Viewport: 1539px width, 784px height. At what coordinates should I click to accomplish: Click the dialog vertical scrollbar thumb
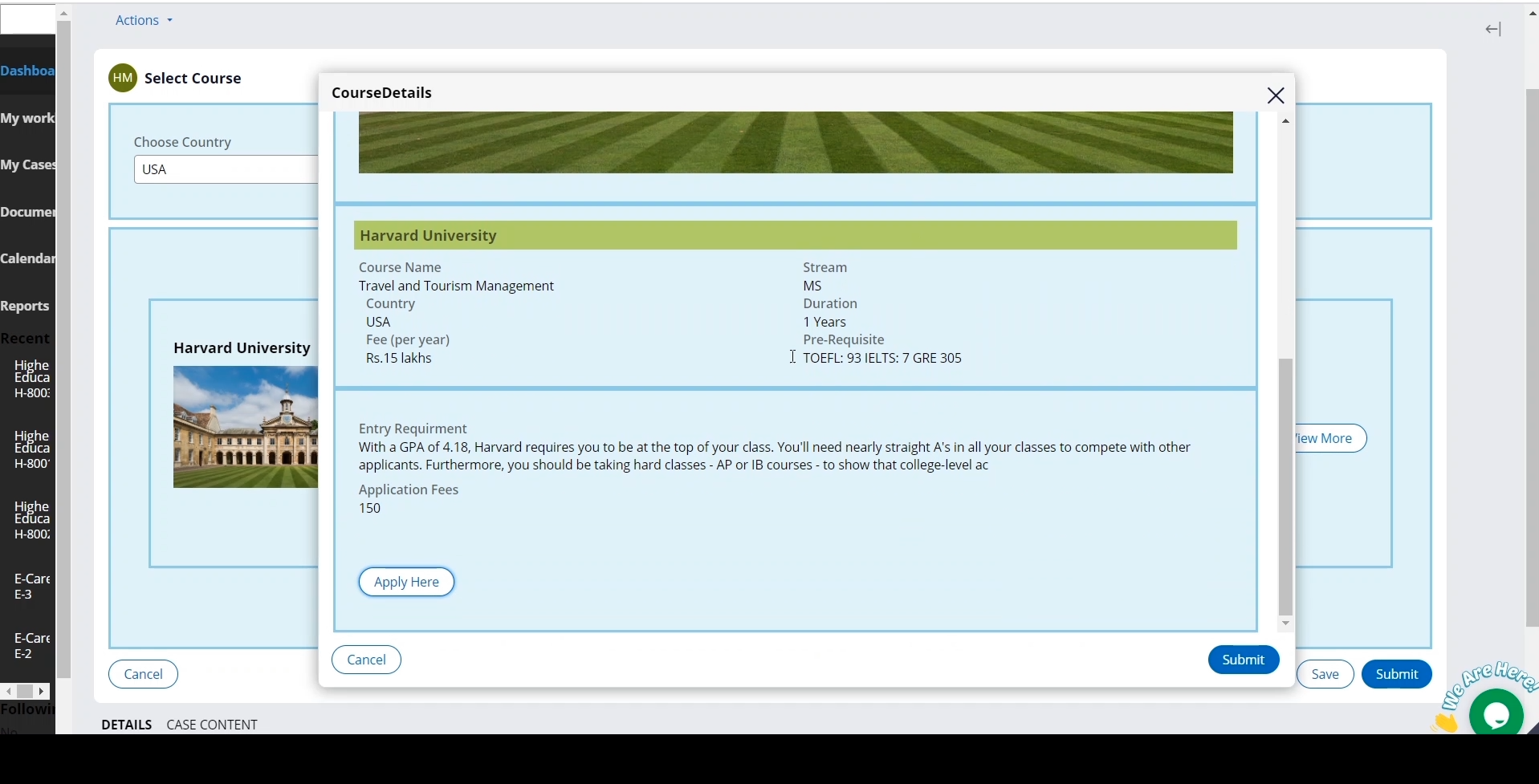coord(1286,486)
